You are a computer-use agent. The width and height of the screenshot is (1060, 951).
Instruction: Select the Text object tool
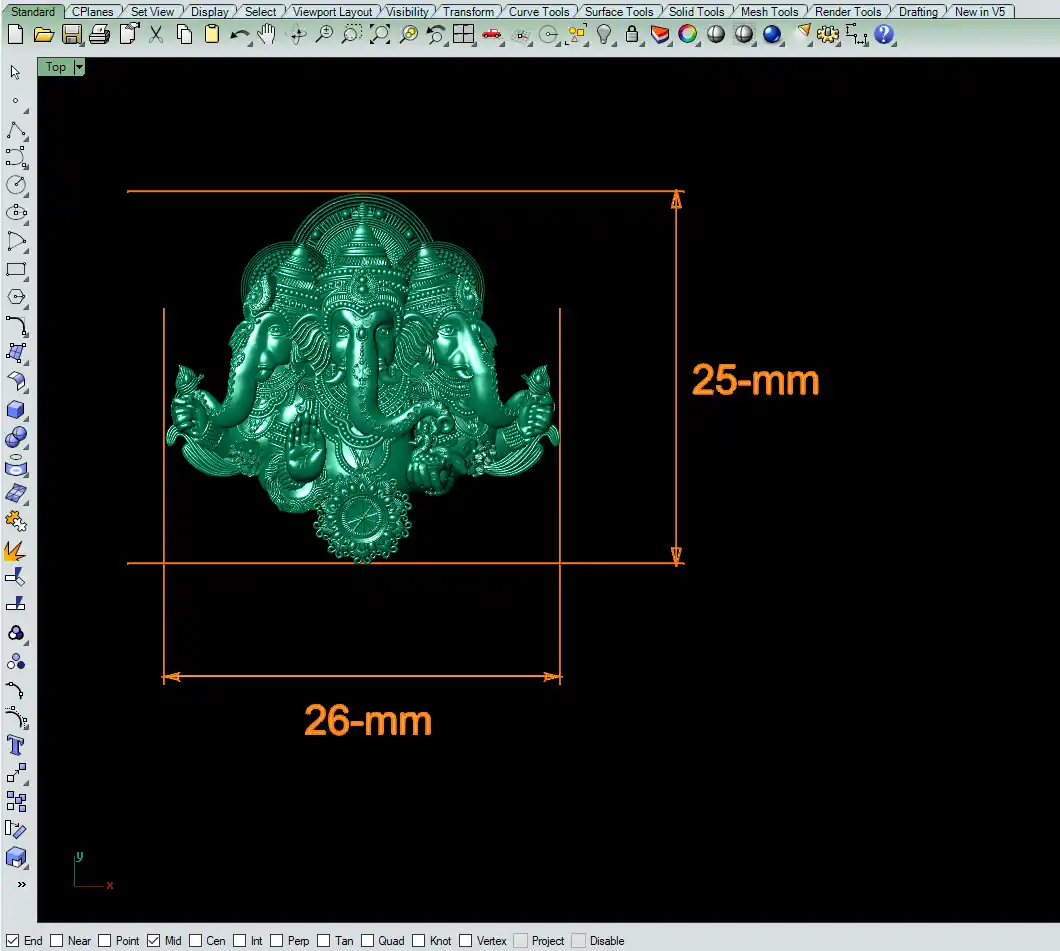click(x=16, y=745)
